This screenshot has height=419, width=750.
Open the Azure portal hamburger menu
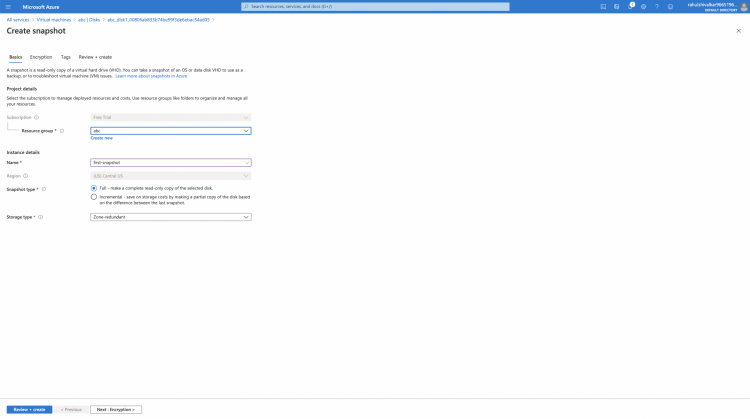[8, 6]
